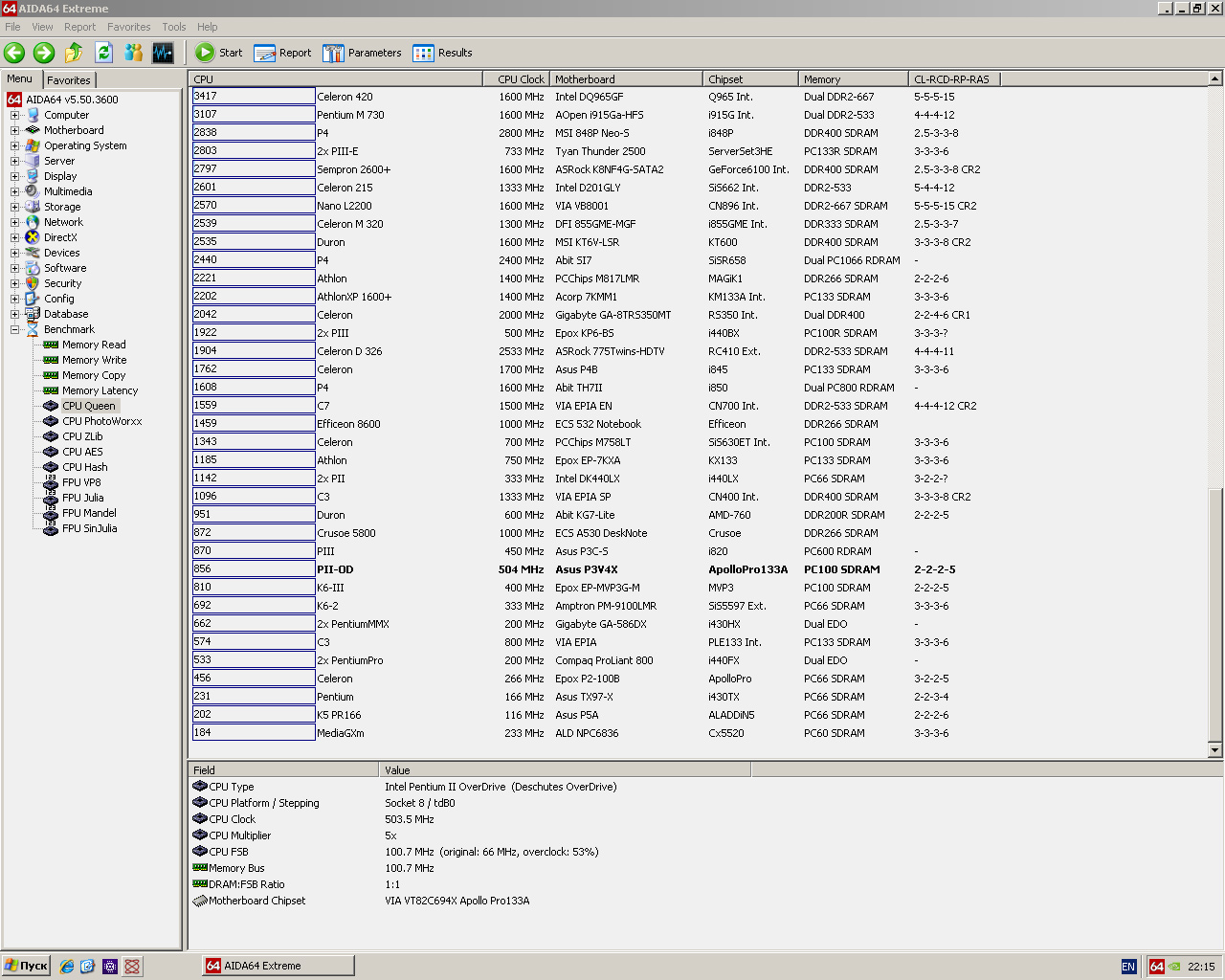The image size is (1225, 980).
Task: Click the EN language indicator in tray
Action: coord(1128,967)
